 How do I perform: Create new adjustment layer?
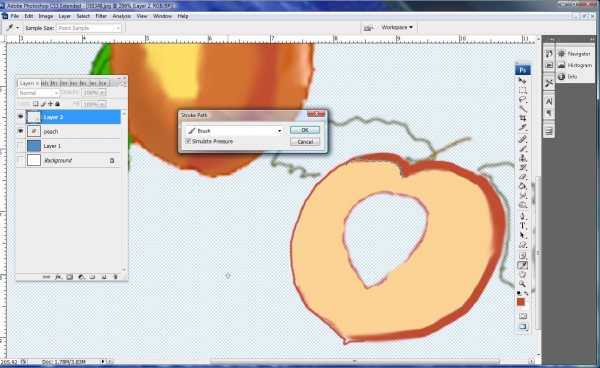click(81, 277)
